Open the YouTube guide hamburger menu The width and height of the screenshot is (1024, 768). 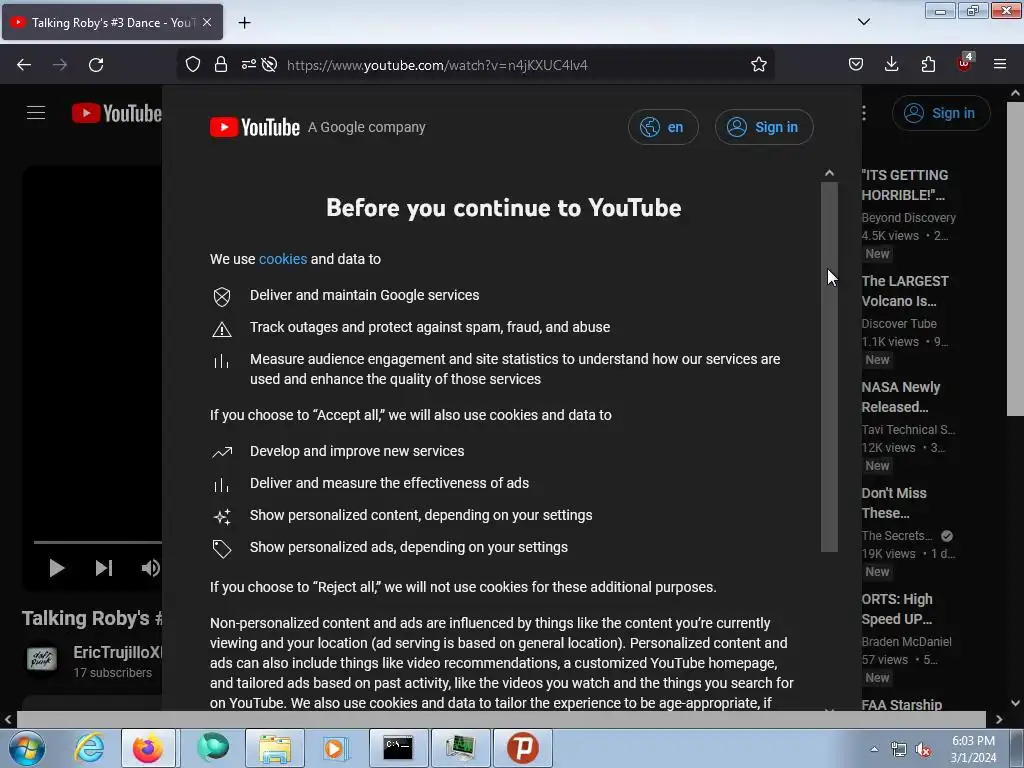click(x=36, y=113)
